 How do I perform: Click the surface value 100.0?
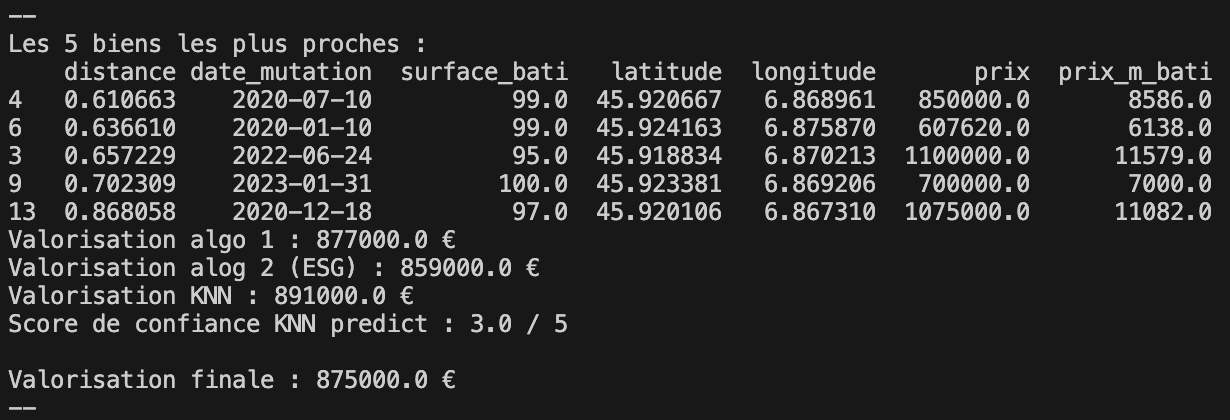pyautogui.click(x=533, y=184)
